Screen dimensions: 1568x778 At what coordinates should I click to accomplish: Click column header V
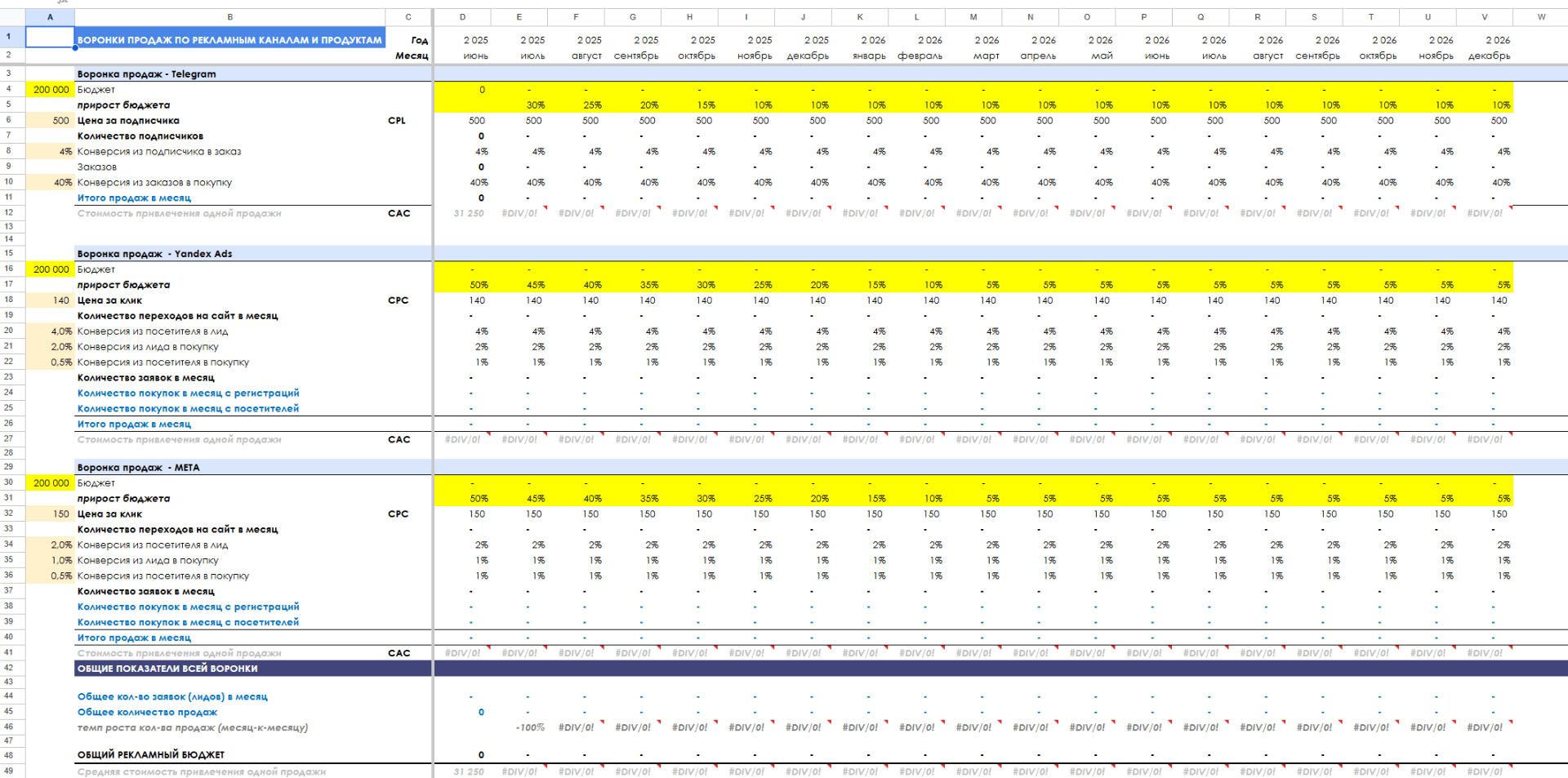point(1485,16)
